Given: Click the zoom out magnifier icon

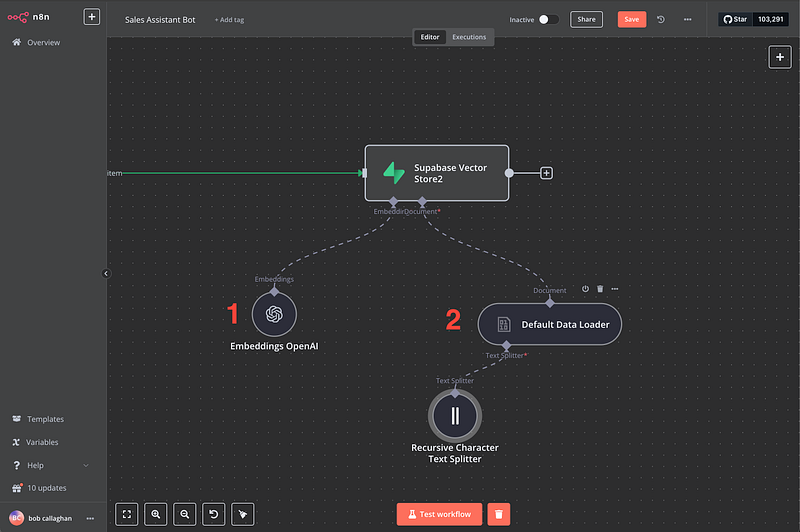Looking at the screenshot, I should [185, 514].
